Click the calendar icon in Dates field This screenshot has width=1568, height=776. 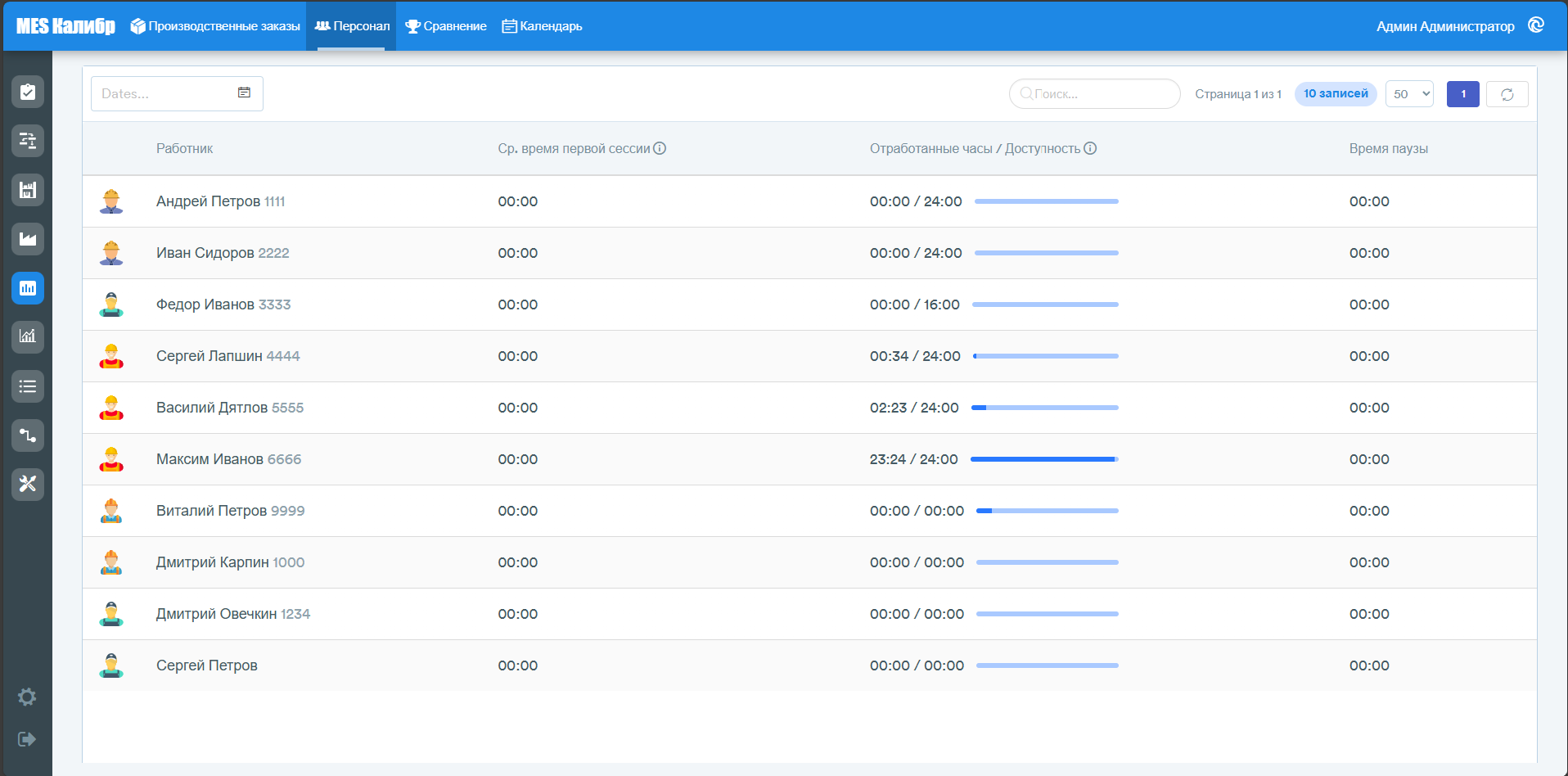pos(244,92)
